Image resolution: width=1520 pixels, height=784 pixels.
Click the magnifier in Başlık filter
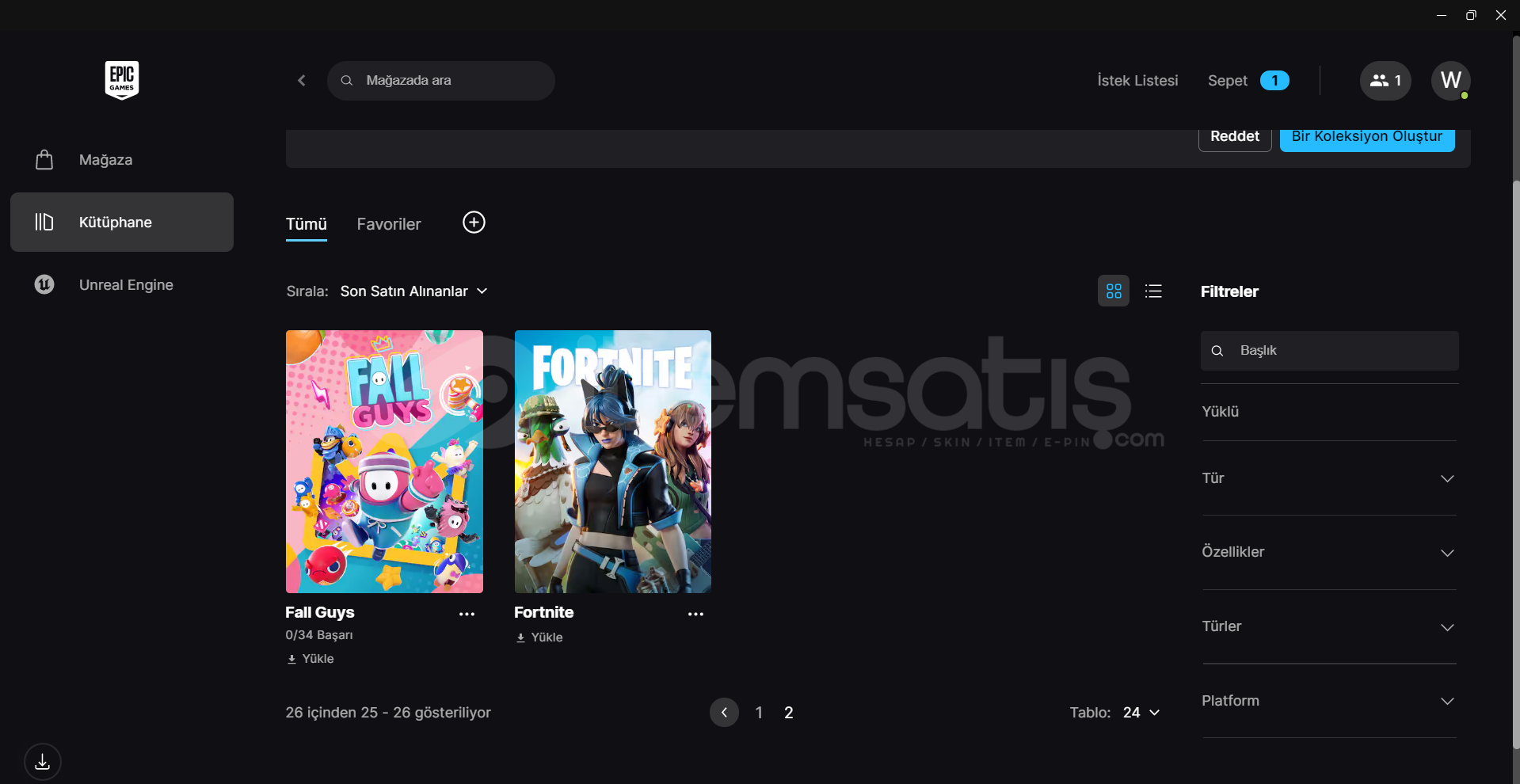click(x=1217, y=351)
